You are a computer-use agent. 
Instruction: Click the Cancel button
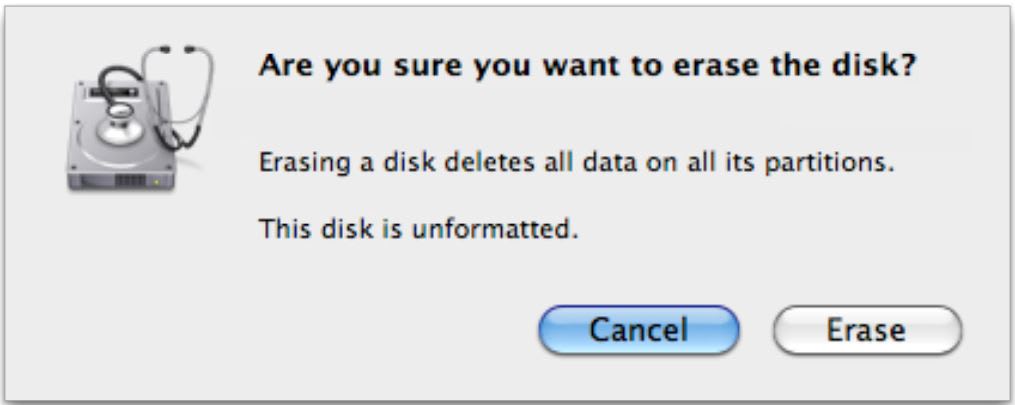click(638, 330)
